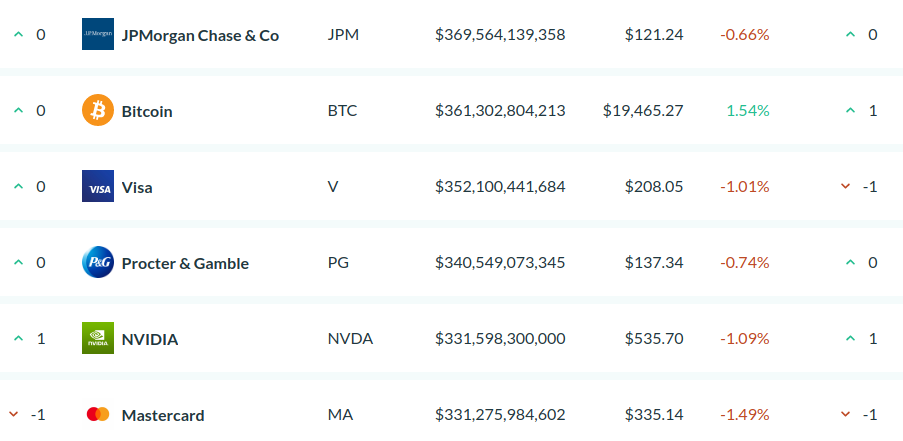This screenshot has width=903, height=441.
Task: Click the red down arrow left of Mastercard
Action: point(14,414)
